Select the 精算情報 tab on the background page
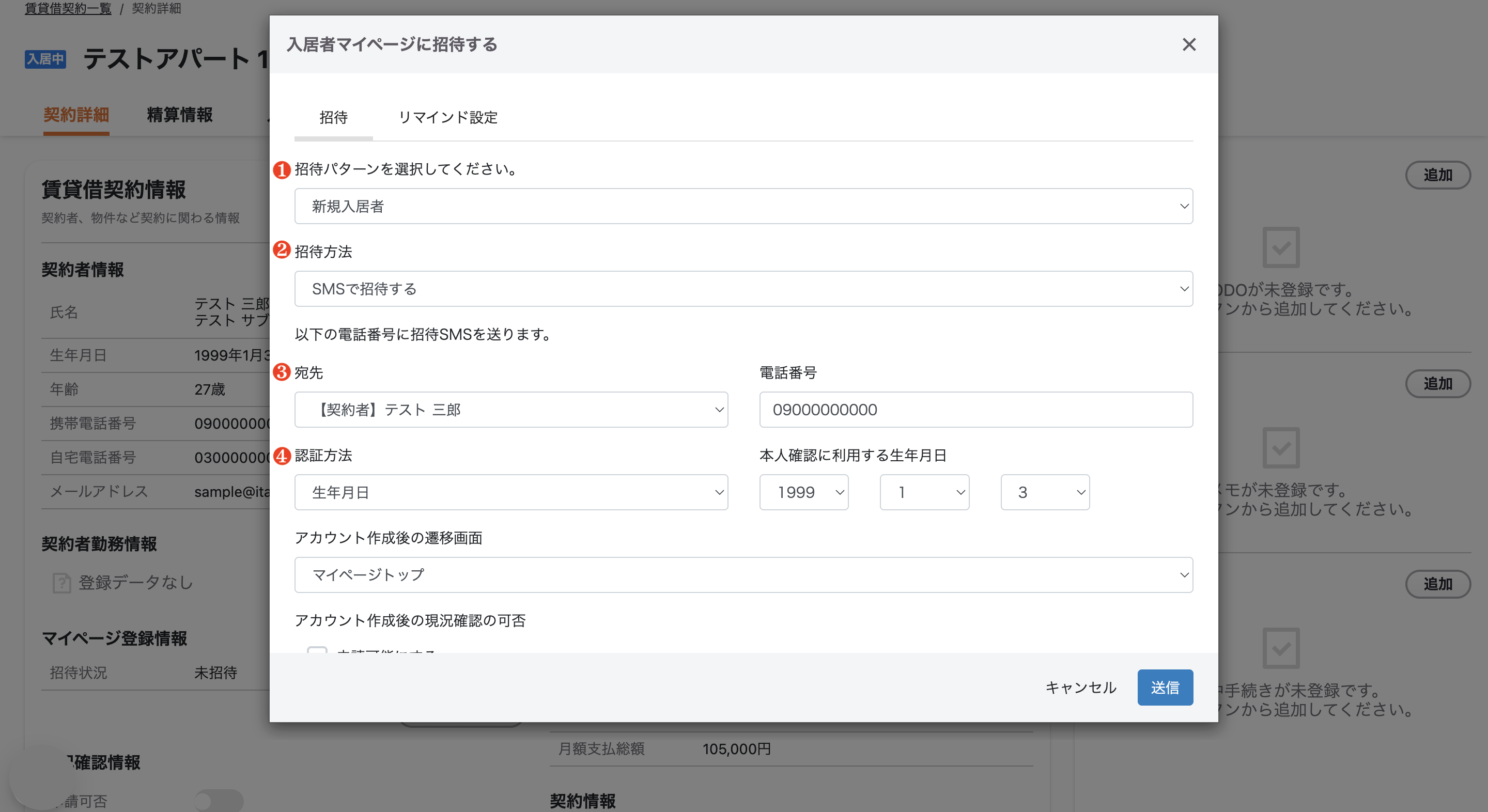Image resolution: width=1488 pixels, height=812 pixels. (180, 114)
